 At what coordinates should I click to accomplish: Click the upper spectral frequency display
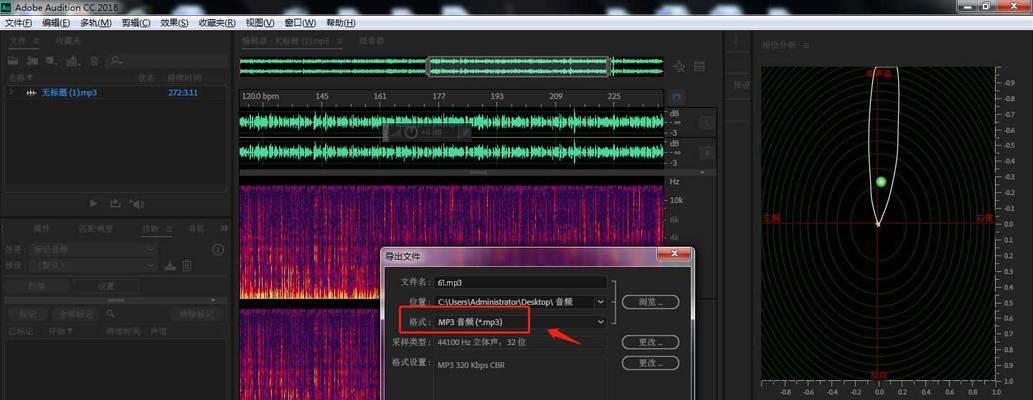451,242
